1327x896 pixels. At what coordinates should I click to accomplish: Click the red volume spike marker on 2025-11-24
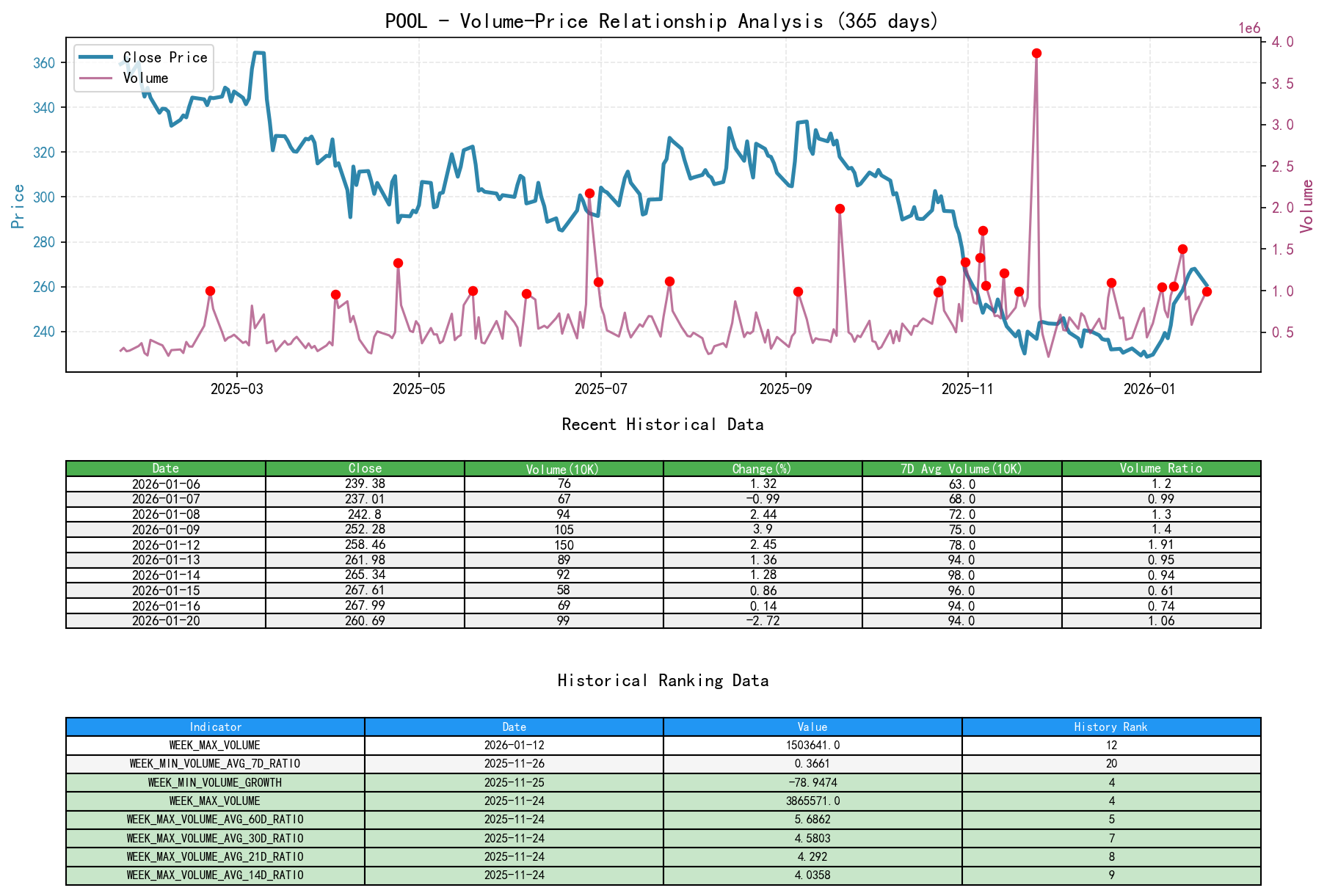(1036, 52)
